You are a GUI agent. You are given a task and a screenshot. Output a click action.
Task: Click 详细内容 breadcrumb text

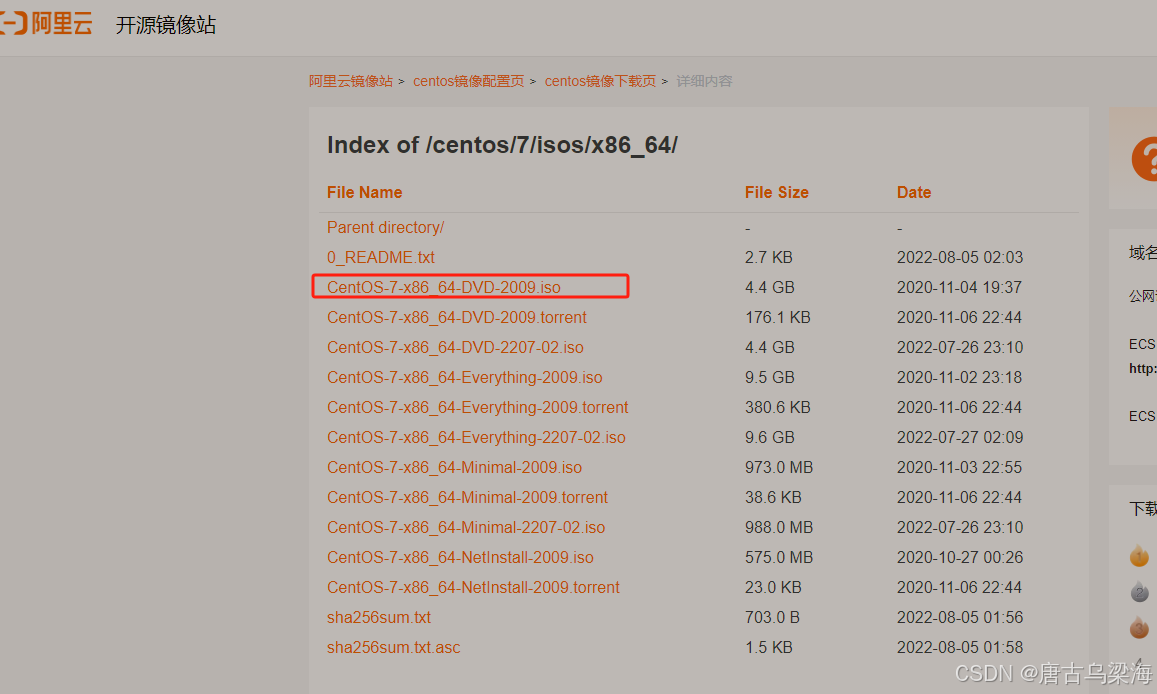pos(704,81)
